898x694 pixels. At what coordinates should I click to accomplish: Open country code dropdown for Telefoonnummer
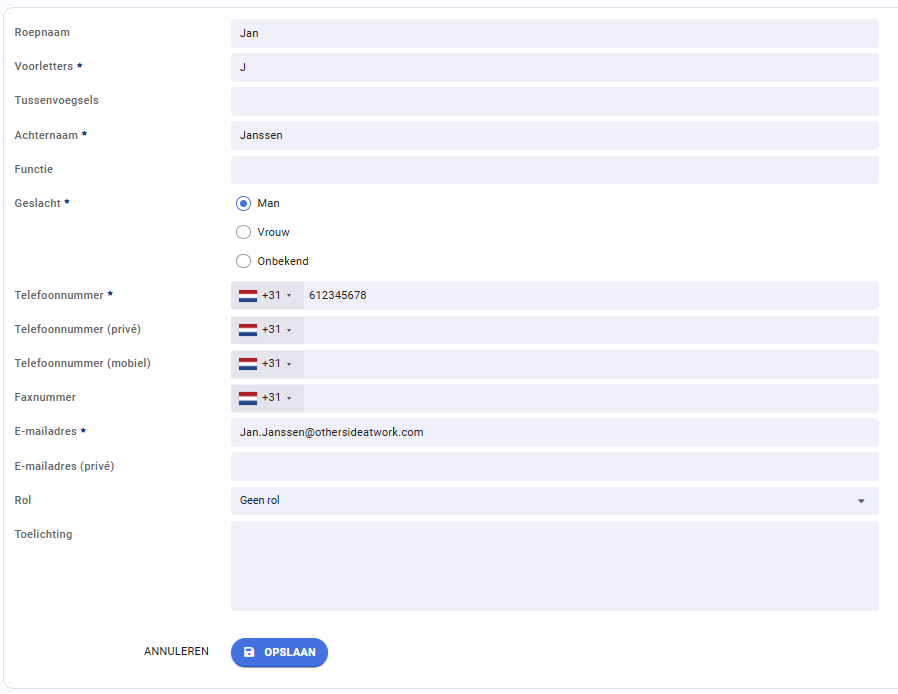click(x=267, y=295)
